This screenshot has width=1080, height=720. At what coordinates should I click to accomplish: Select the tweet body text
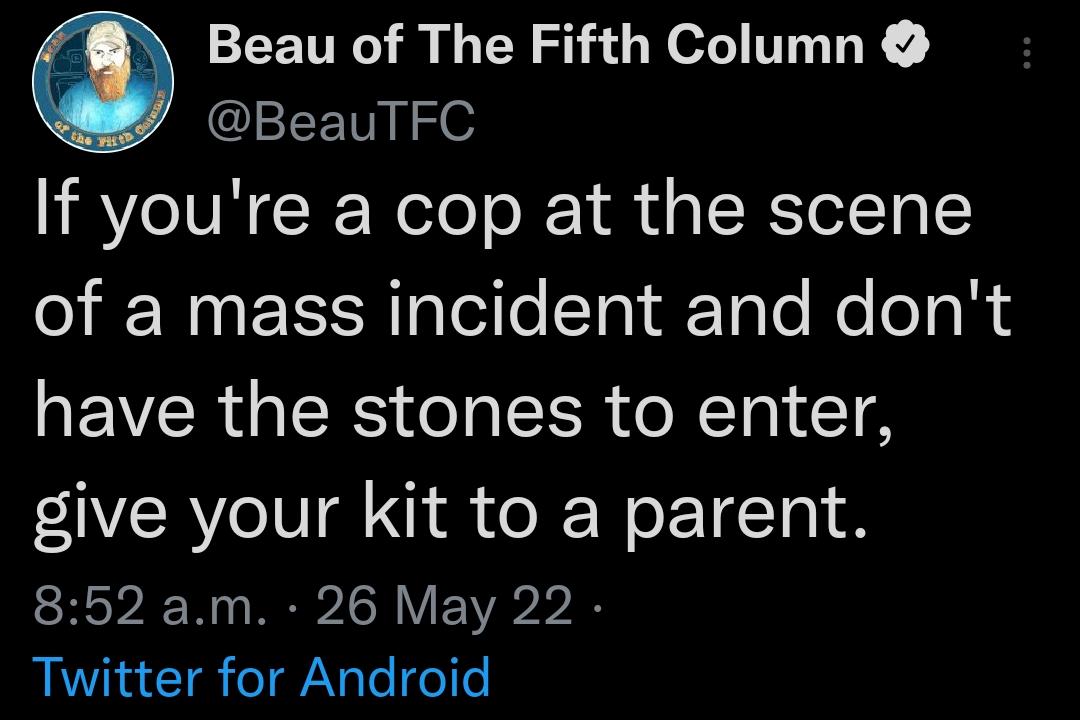tap(520, 360)
